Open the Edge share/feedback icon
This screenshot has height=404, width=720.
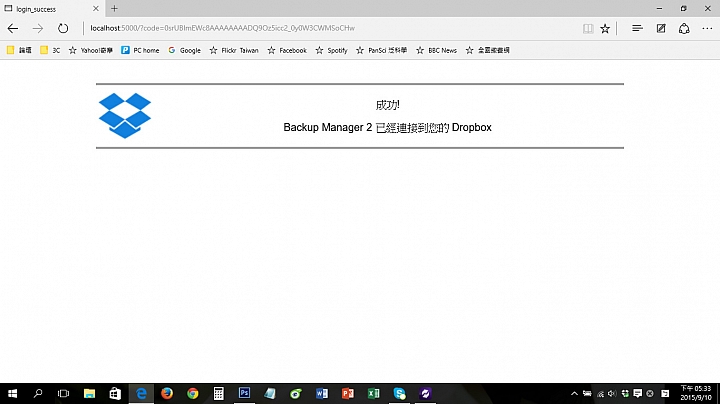click(x=684, y=28)
